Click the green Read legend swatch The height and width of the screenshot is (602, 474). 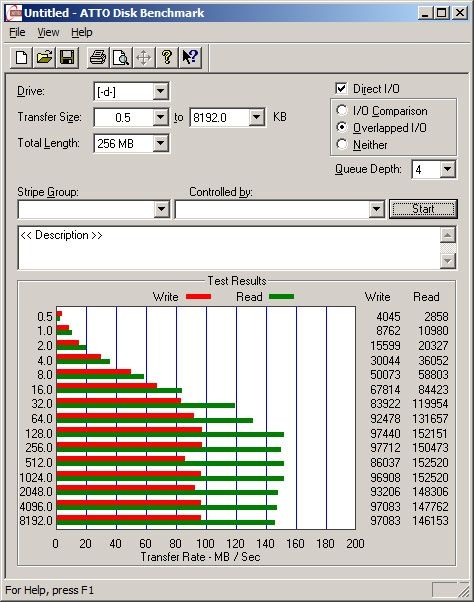281,296
